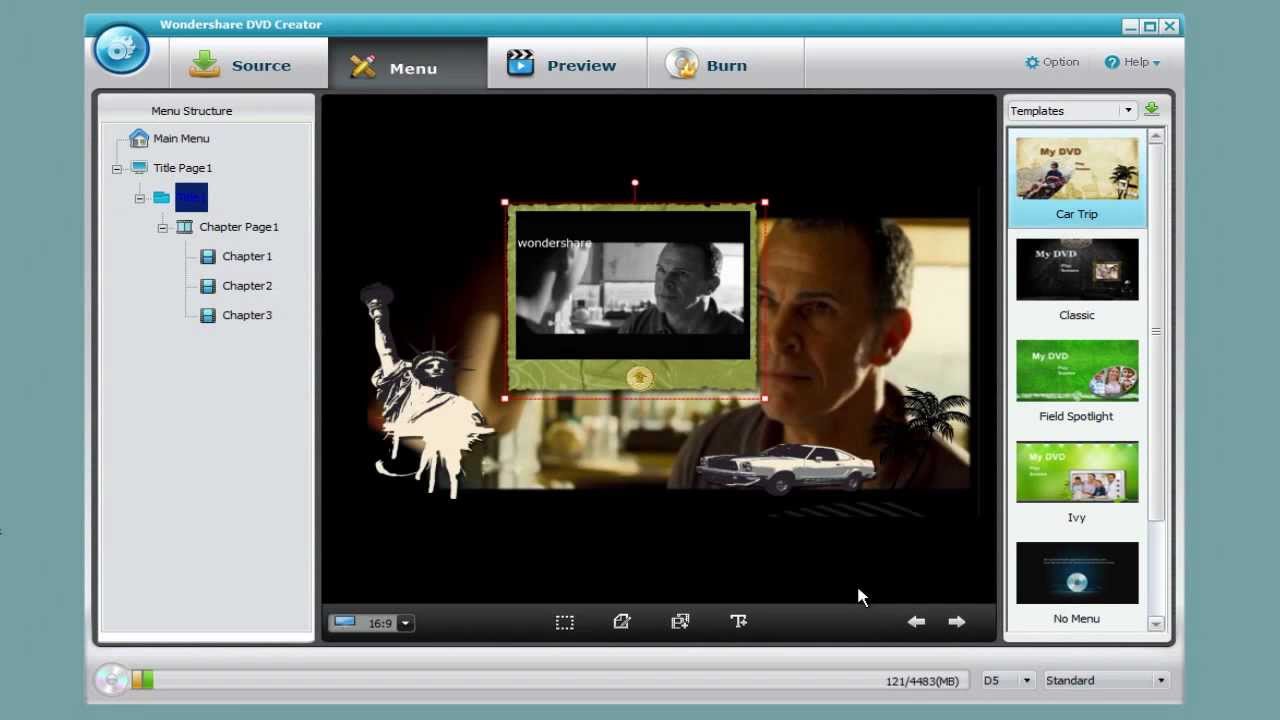Viewport: 1280px width, 720px height.
Task: Click the download templates green arrow icon
Action: tap(1152, 110)
